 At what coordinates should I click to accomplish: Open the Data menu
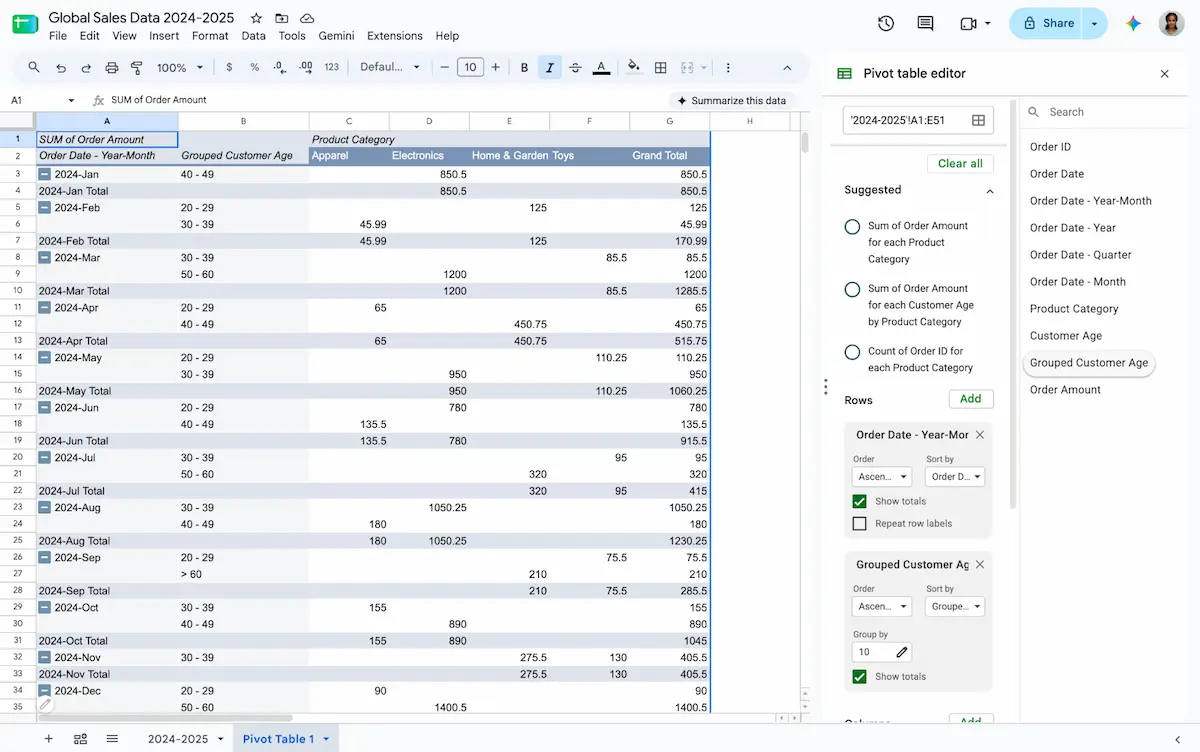click(254, 36)
